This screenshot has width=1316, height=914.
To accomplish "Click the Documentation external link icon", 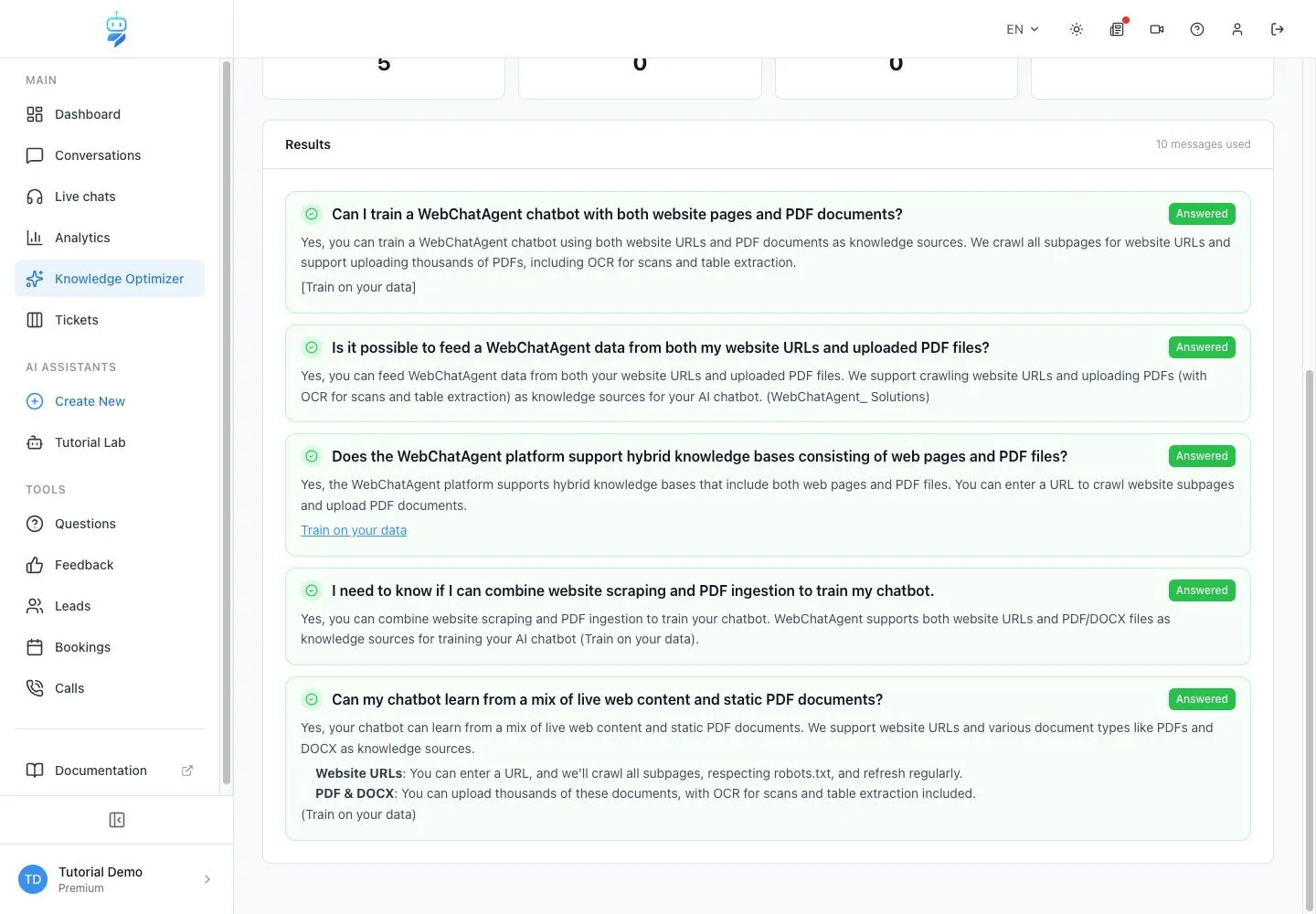I will coord(187,771).
